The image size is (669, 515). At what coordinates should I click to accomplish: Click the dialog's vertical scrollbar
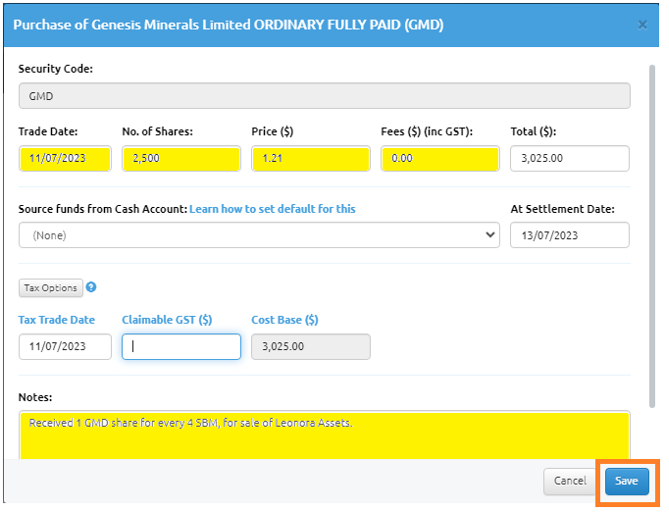[x=652, y=237]
